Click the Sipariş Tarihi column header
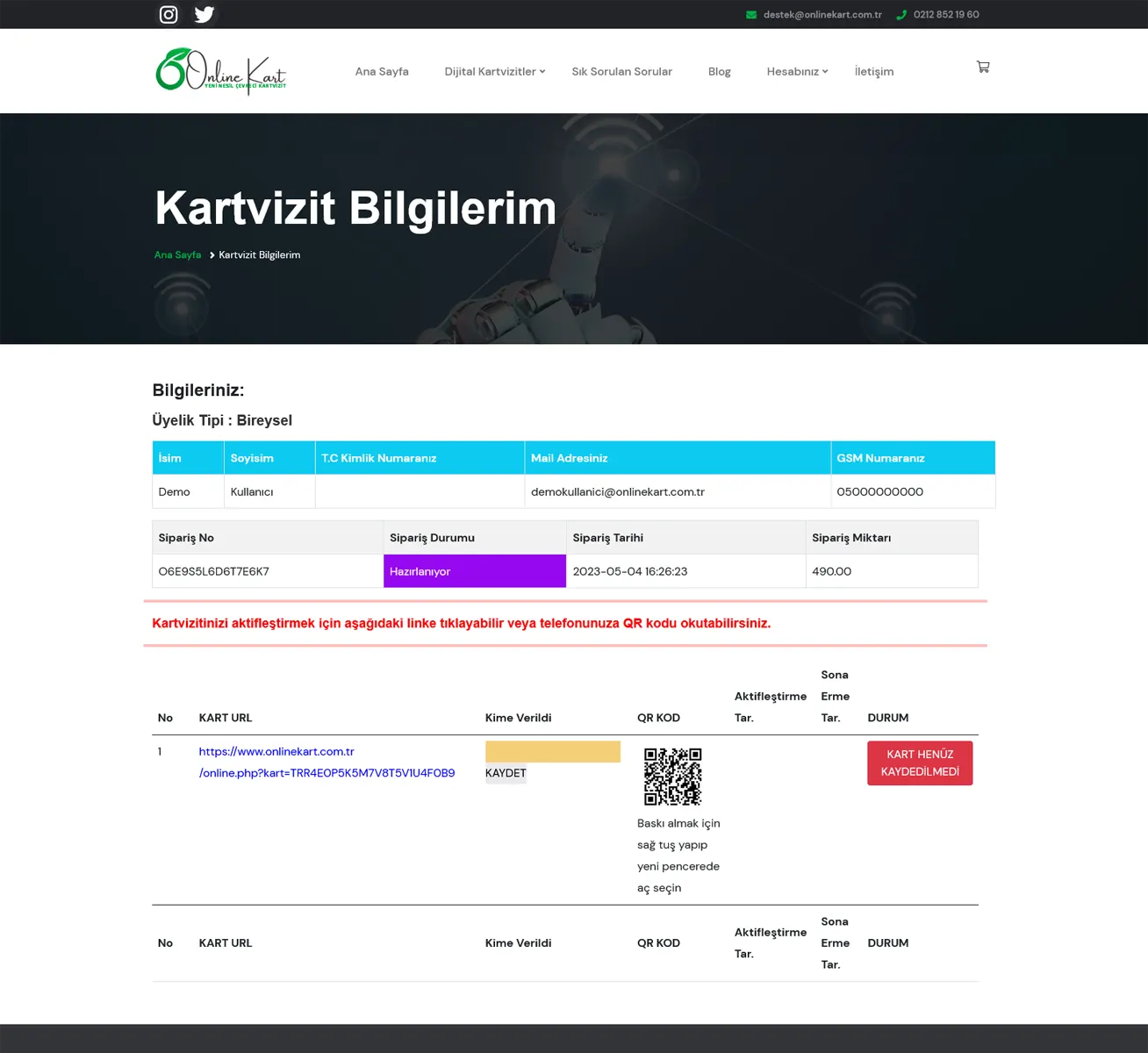The image size is (1148, 1053). tap(686, 538)
